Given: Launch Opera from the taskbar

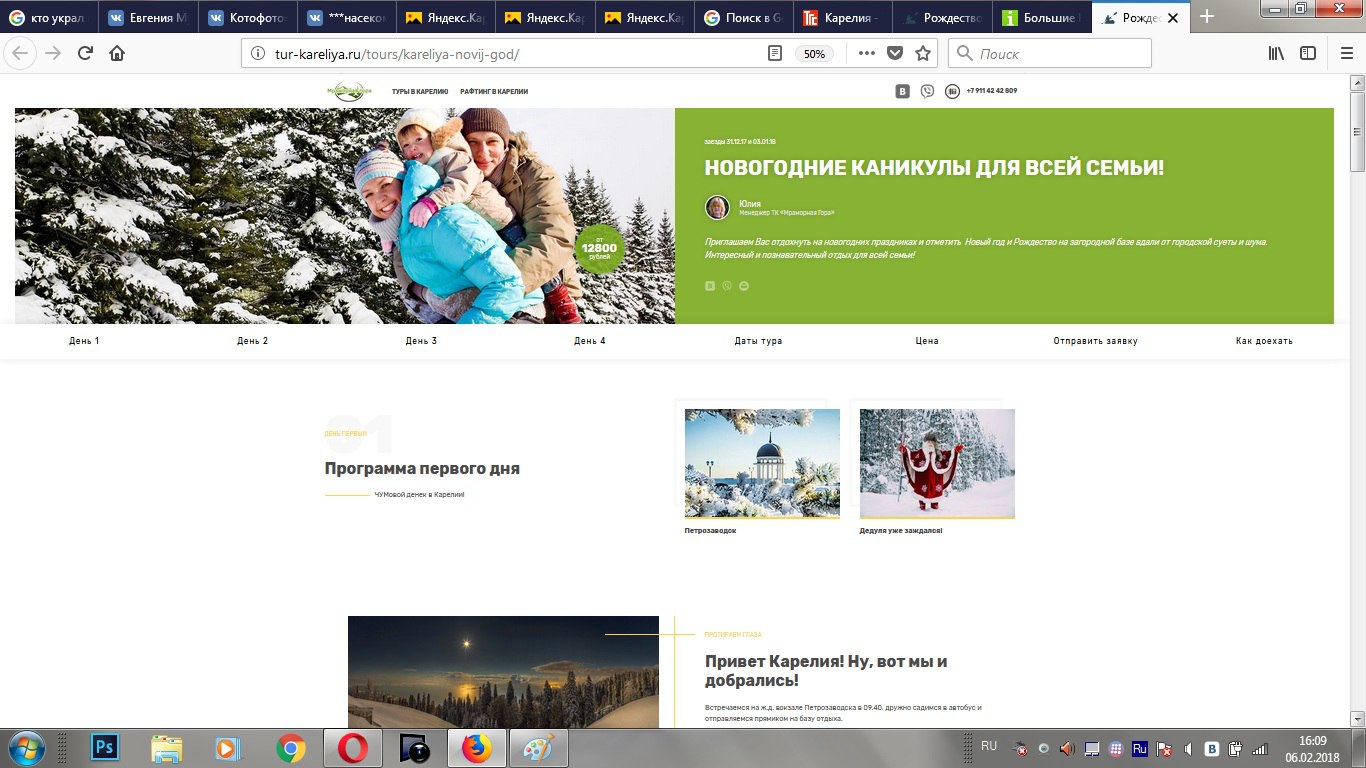Looking at the screenshot, I should [352, 748].
